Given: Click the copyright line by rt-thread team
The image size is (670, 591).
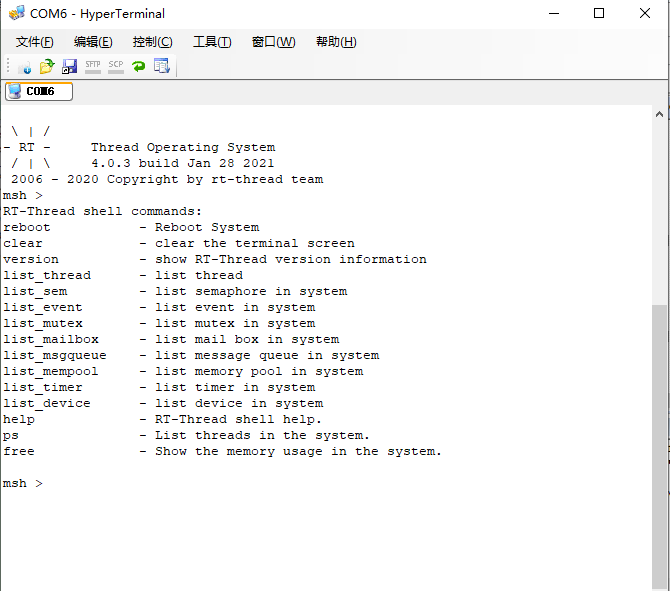Looking at the screenshot, I should [x=167, y=179].
